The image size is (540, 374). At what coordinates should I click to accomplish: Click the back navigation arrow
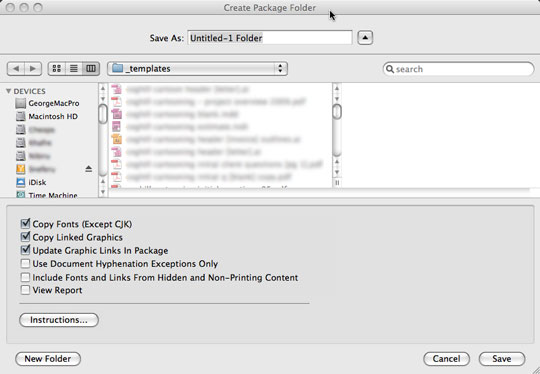(16, 69)
